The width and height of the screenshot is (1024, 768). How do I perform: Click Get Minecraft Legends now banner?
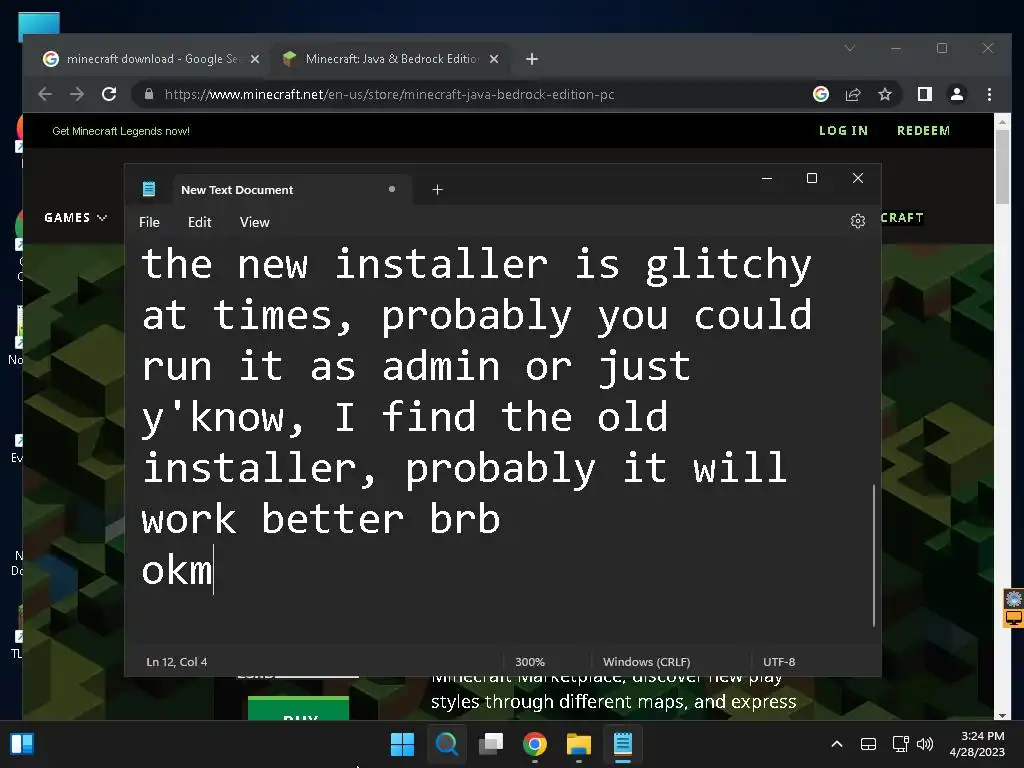121,131
